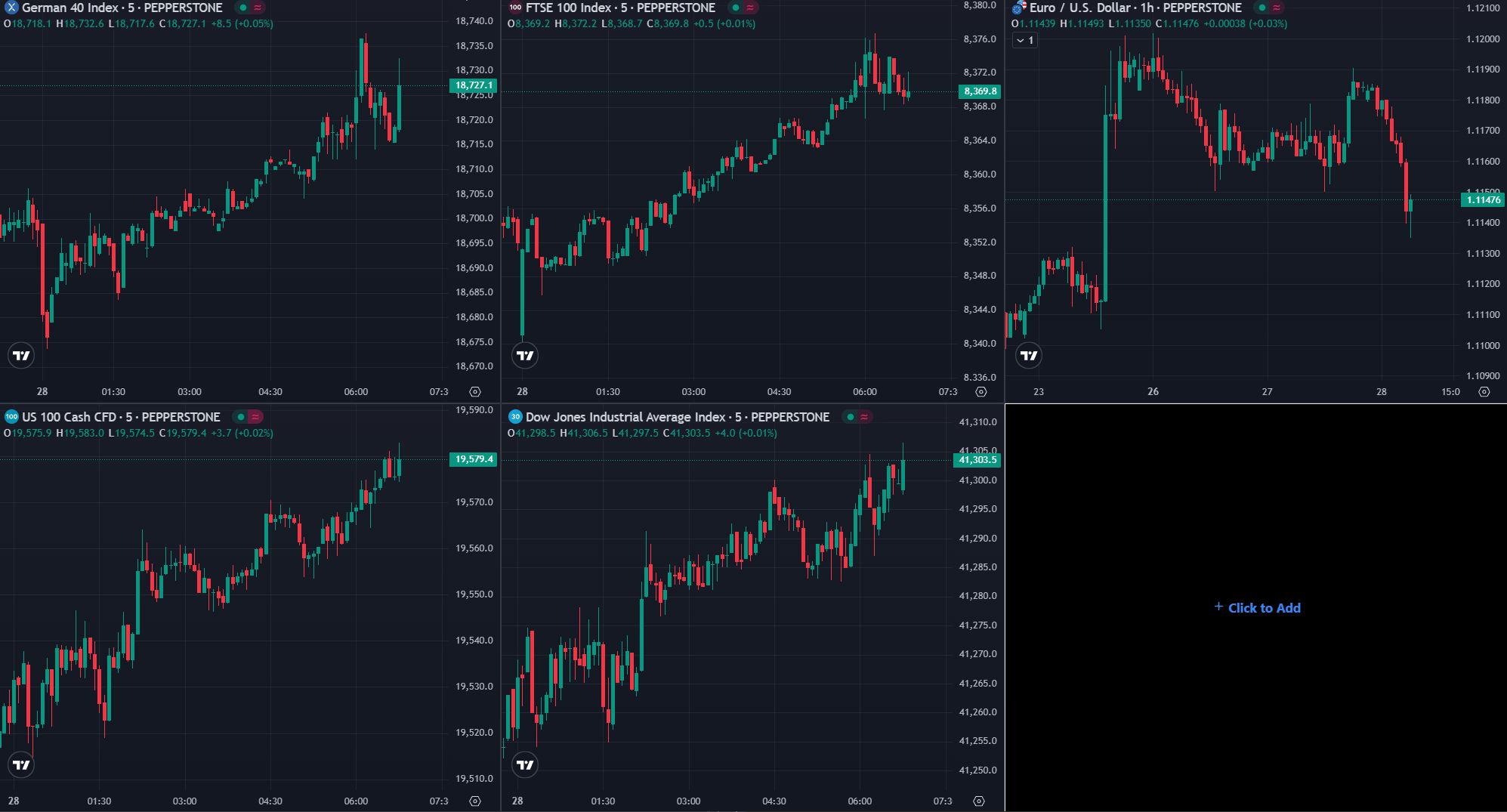
Task: Click the TradingView logo in FTSE 100 chart
Action: (x=525, y=355)
